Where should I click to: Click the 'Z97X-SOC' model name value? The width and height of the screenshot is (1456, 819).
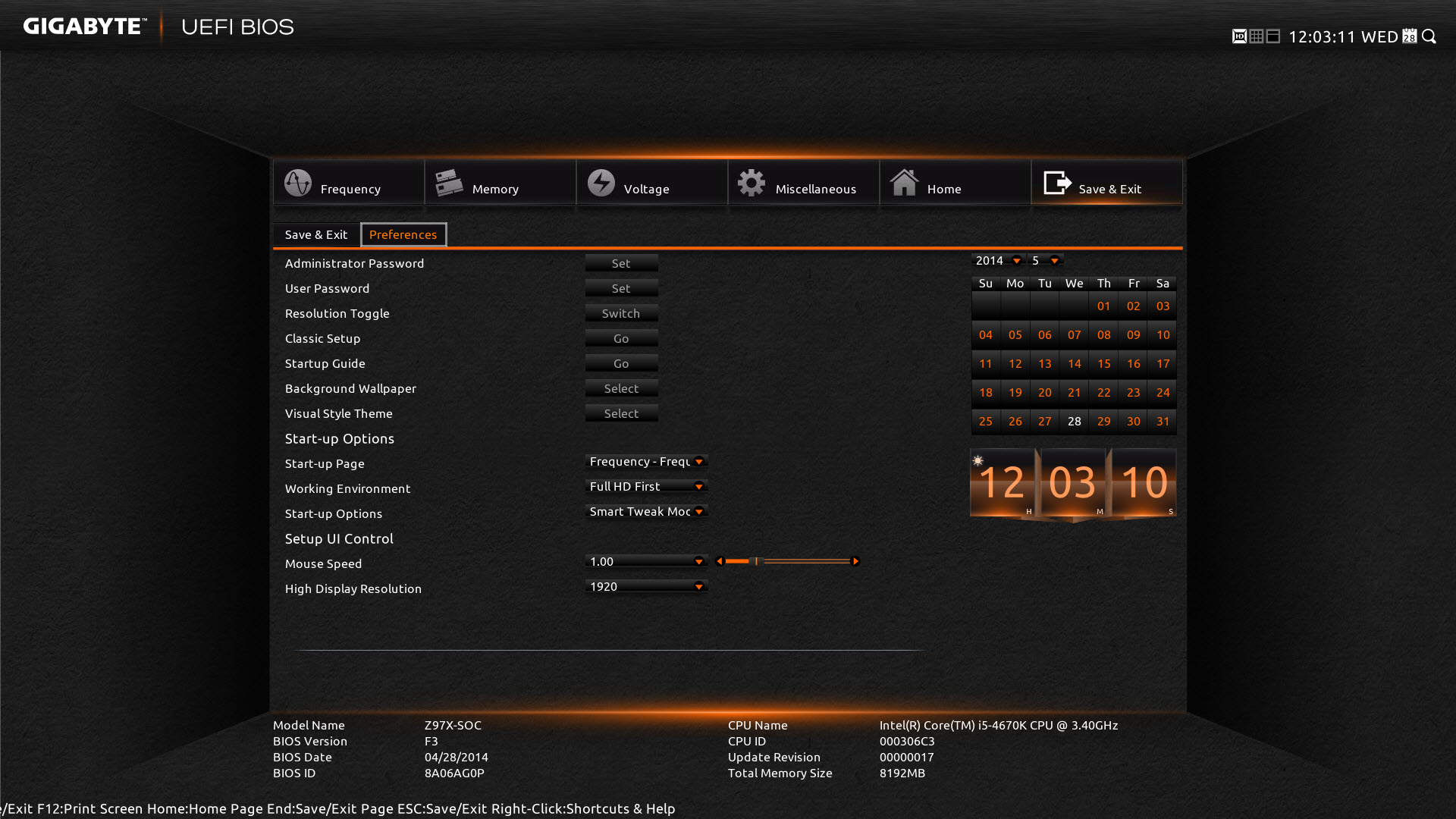(453, 726)
